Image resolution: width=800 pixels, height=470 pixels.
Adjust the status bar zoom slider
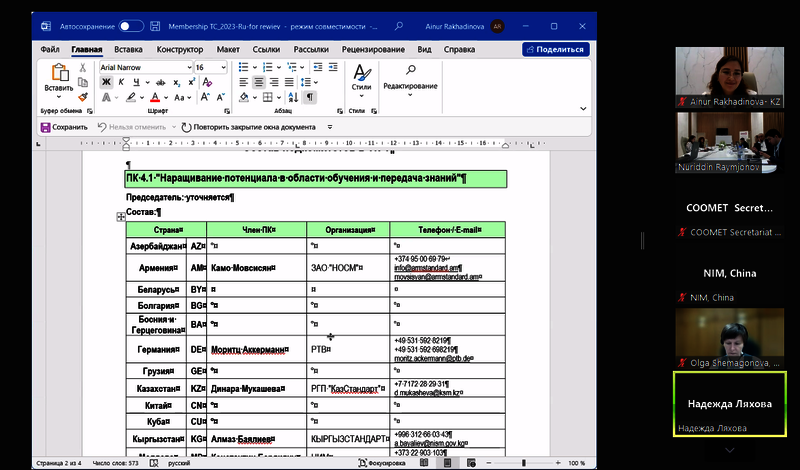click(523, 463)
